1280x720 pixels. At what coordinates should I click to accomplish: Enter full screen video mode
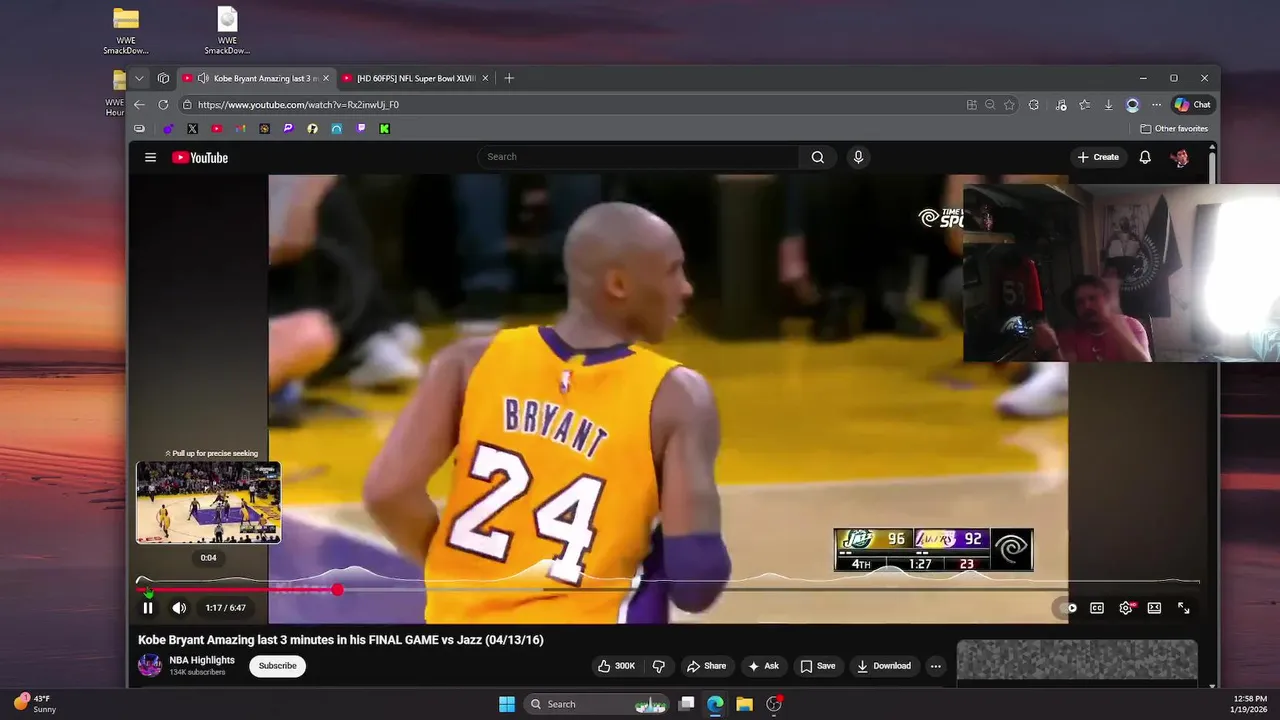(x=1183, y=608)
